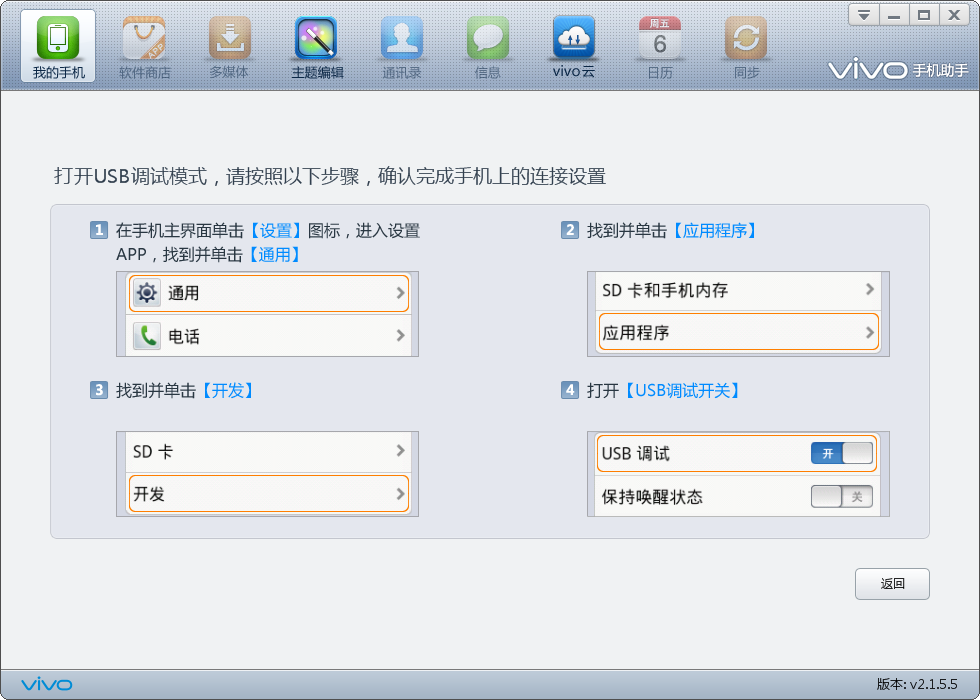Click the chevron on the 应用程序 row
Image resolution: width=980 pixels, height=700 pixels.
869,332
